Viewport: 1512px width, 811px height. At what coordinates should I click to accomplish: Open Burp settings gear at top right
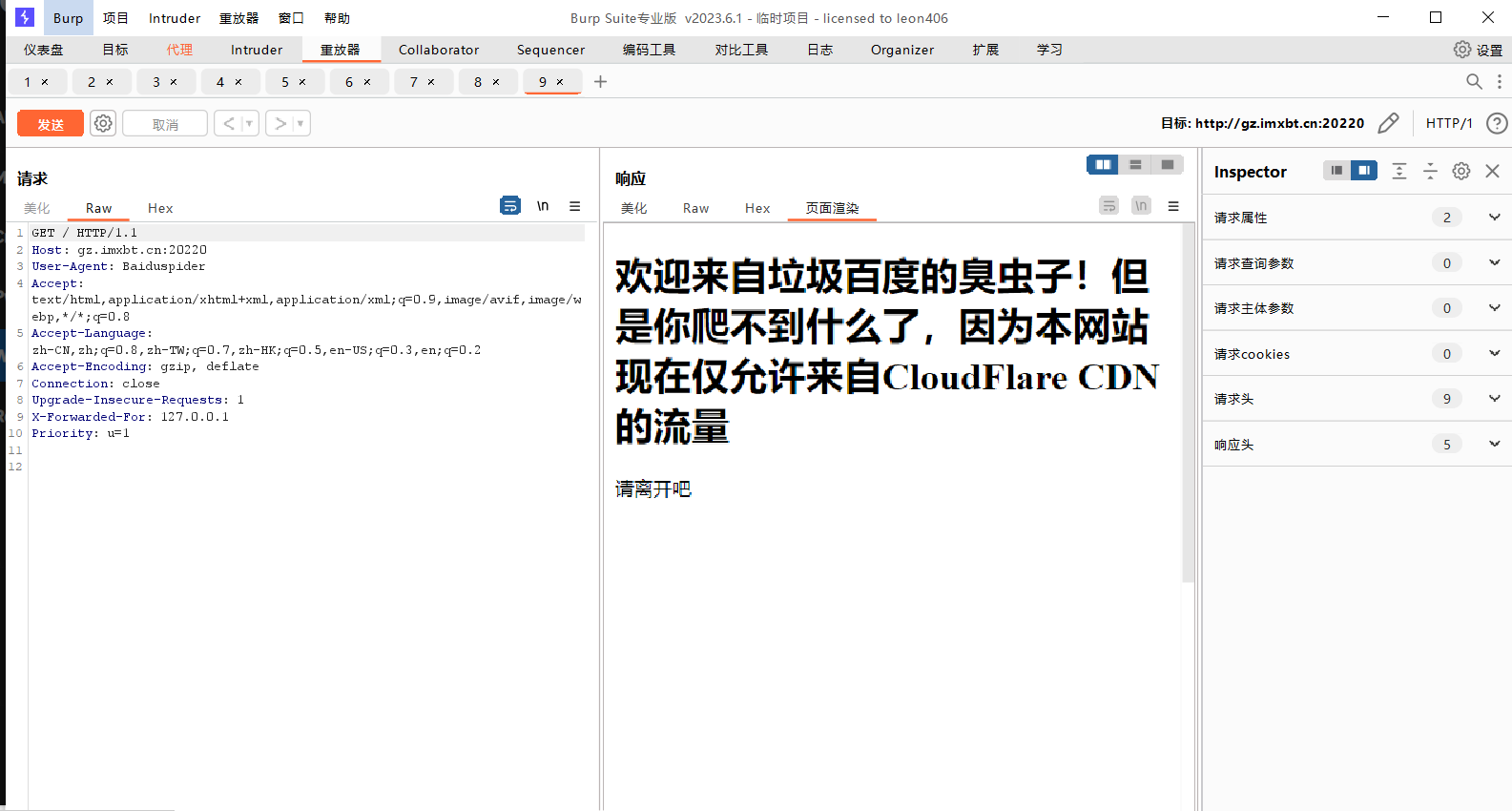click(x=1462, y=50)
